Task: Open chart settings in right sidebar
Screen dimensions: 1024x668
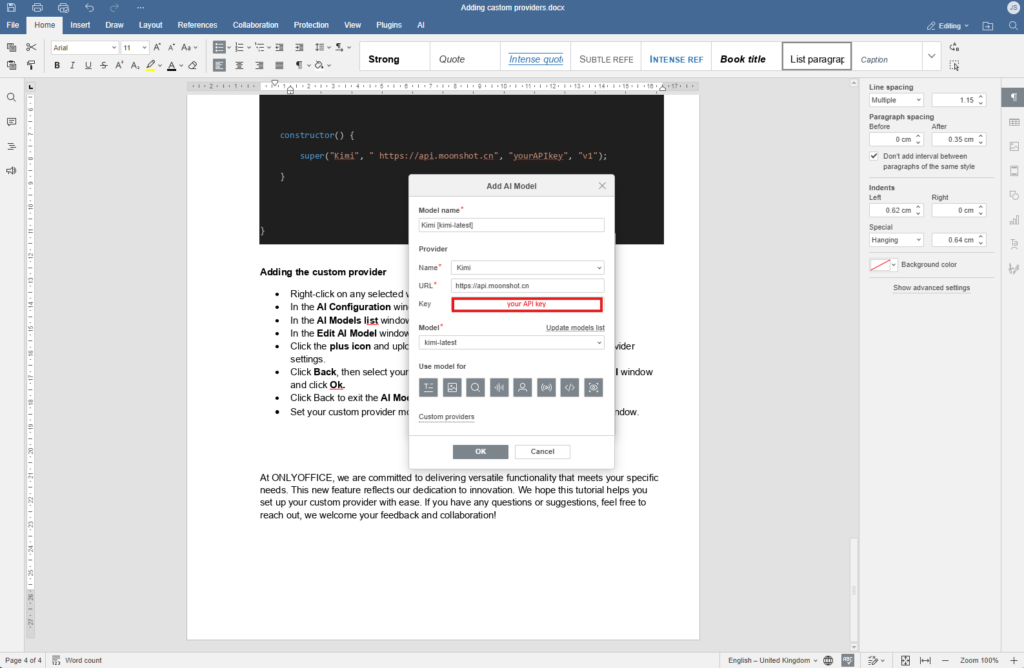Action: [x=1014, y=220]
